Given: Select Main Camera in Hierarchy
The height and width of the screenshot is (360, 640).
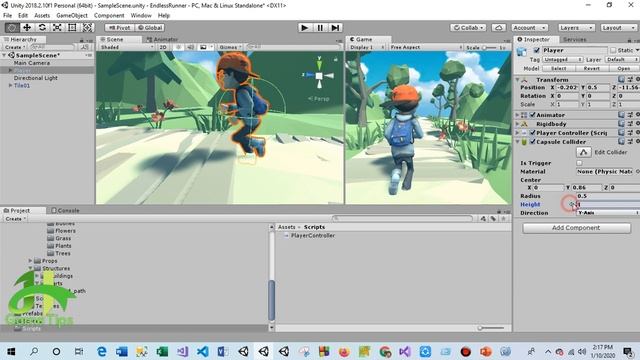Looking at the screenshot, I should 32,63.
